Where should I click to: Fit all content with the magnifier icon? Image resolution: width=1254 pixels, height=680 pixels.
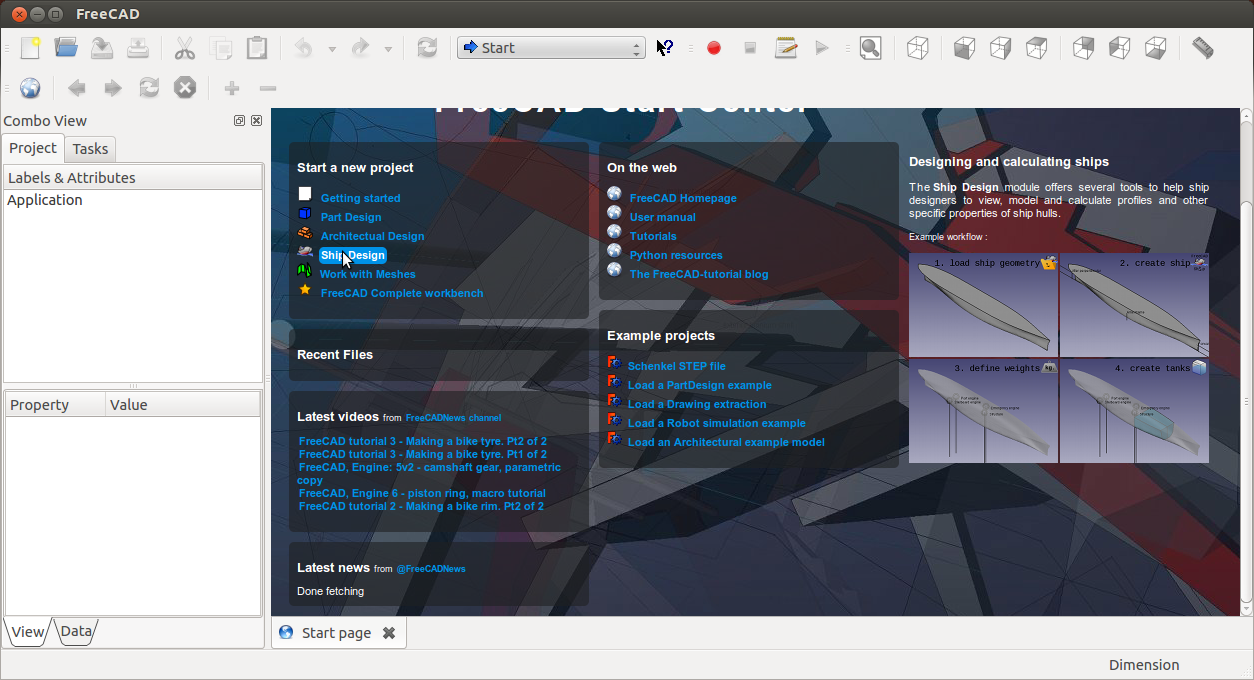coord(870,48)
